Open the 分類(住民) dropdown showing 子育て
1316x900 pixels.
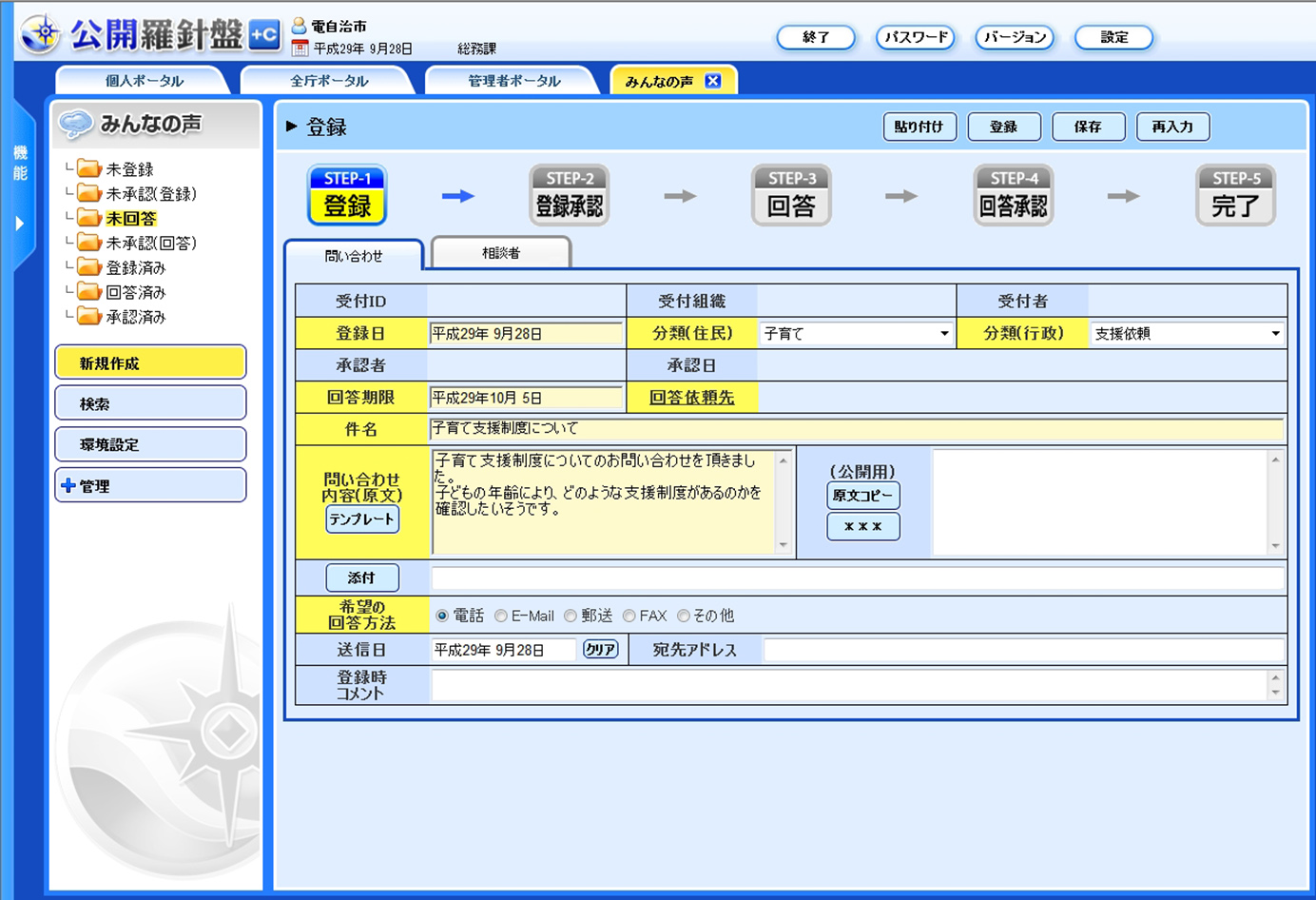click(856, 333)
